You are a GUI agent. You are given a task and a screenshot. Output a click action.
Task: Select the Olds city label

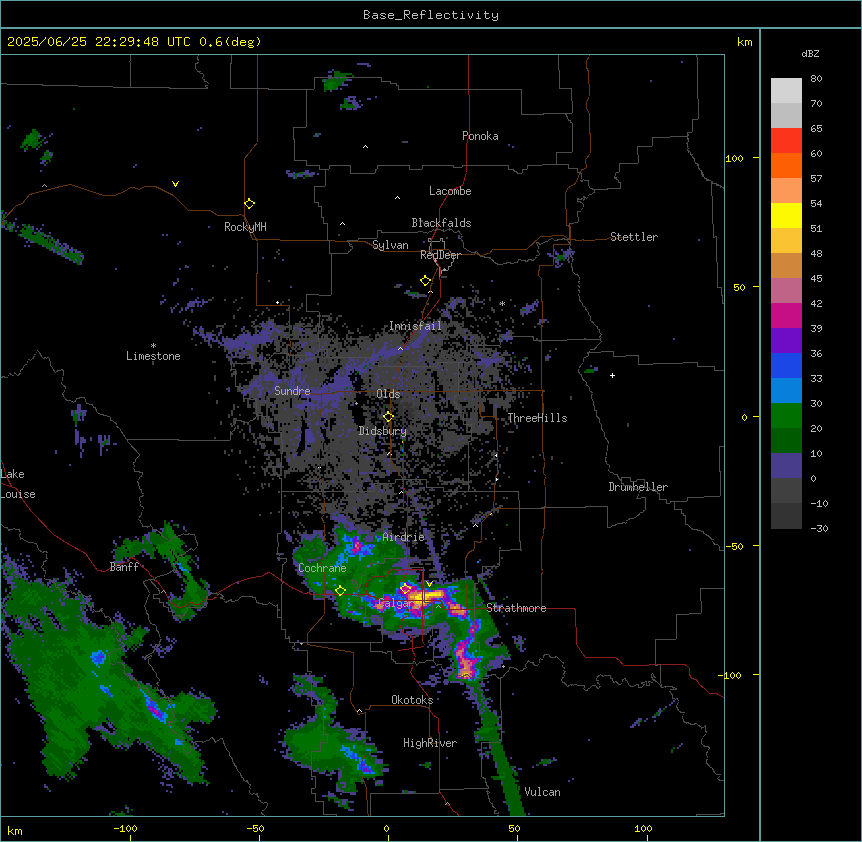(x=388, y=394)
